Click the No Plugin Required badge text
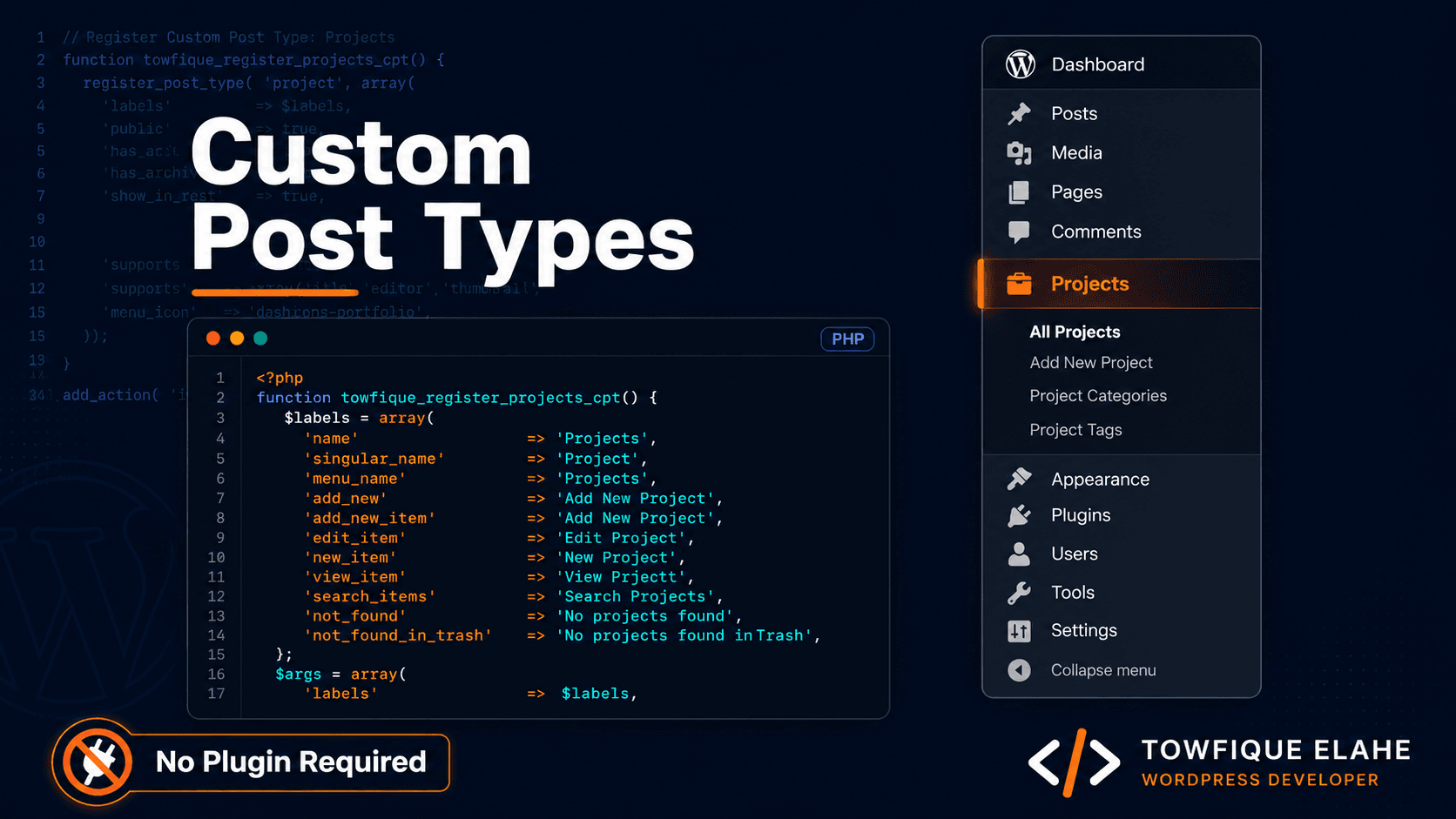This screenshot has height=819, width=1456. click(x=291, y=762)
